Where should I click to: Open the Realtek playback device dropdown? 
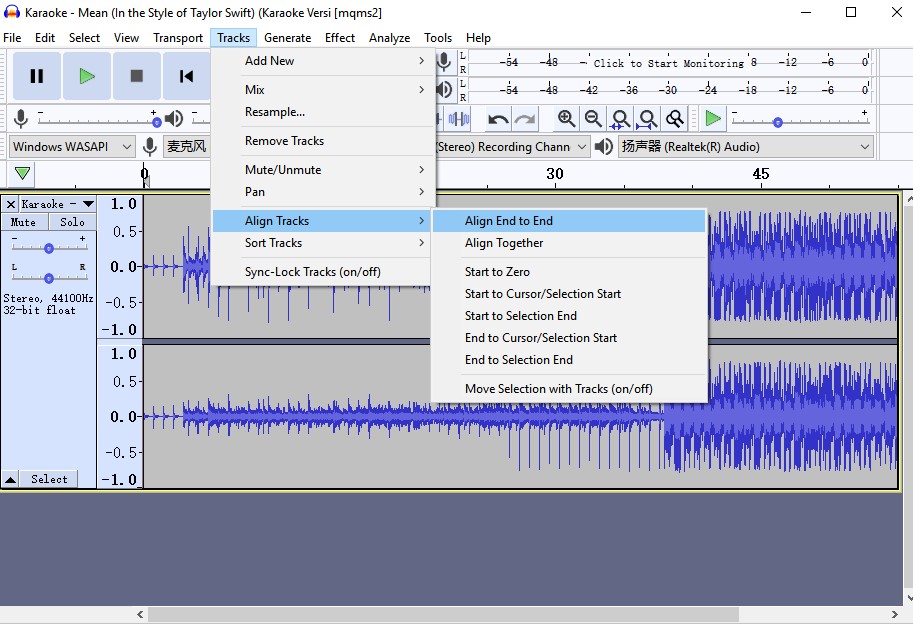[x=746, y=147]
